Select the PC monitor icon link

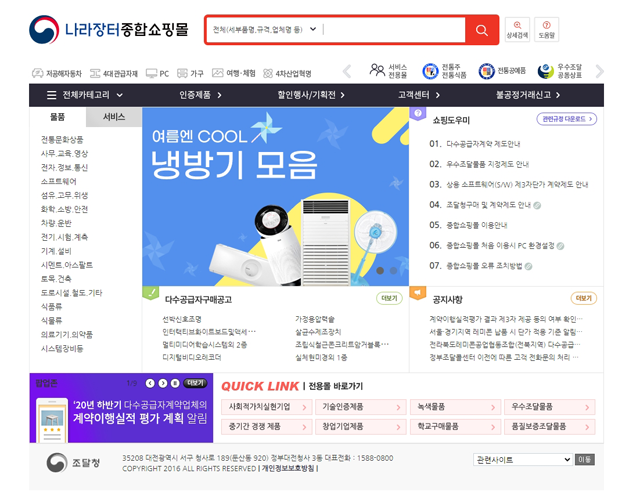tap(158, 73)
